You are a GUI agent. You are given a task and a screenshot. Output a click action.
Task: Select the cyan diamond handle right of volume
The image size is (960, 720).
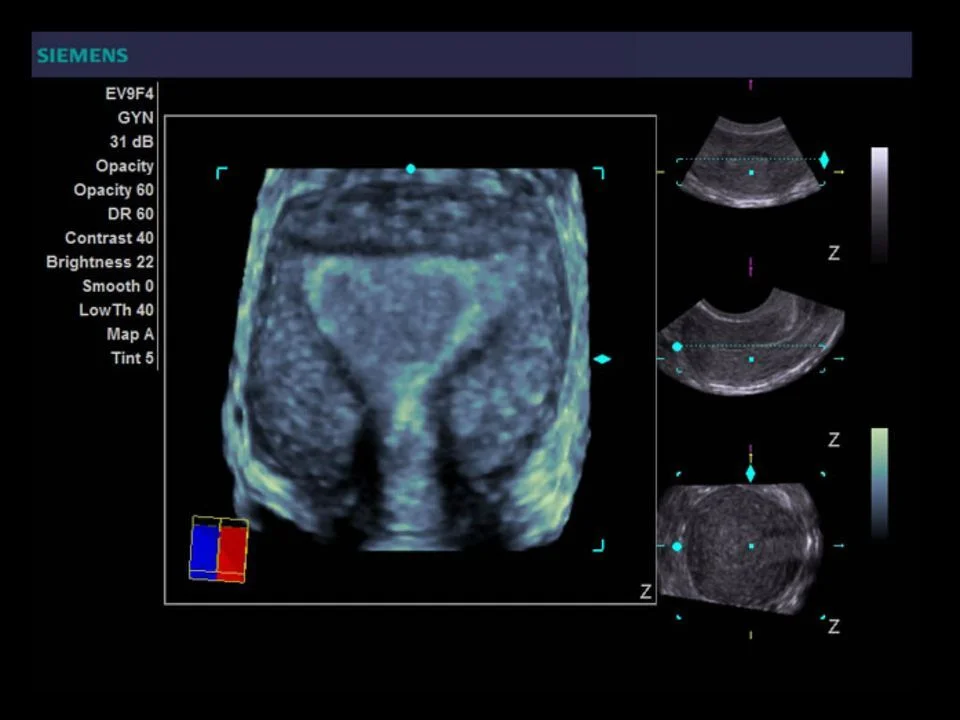click(602, 359)
